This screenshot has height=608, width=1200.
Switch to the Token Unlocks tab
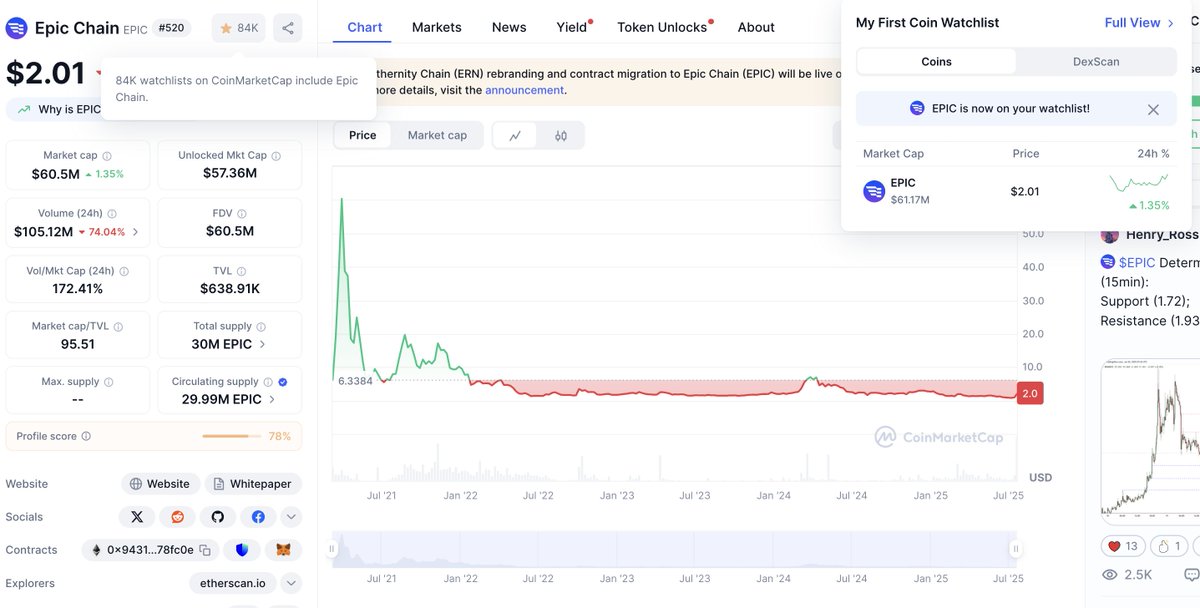tap(662, 27)
